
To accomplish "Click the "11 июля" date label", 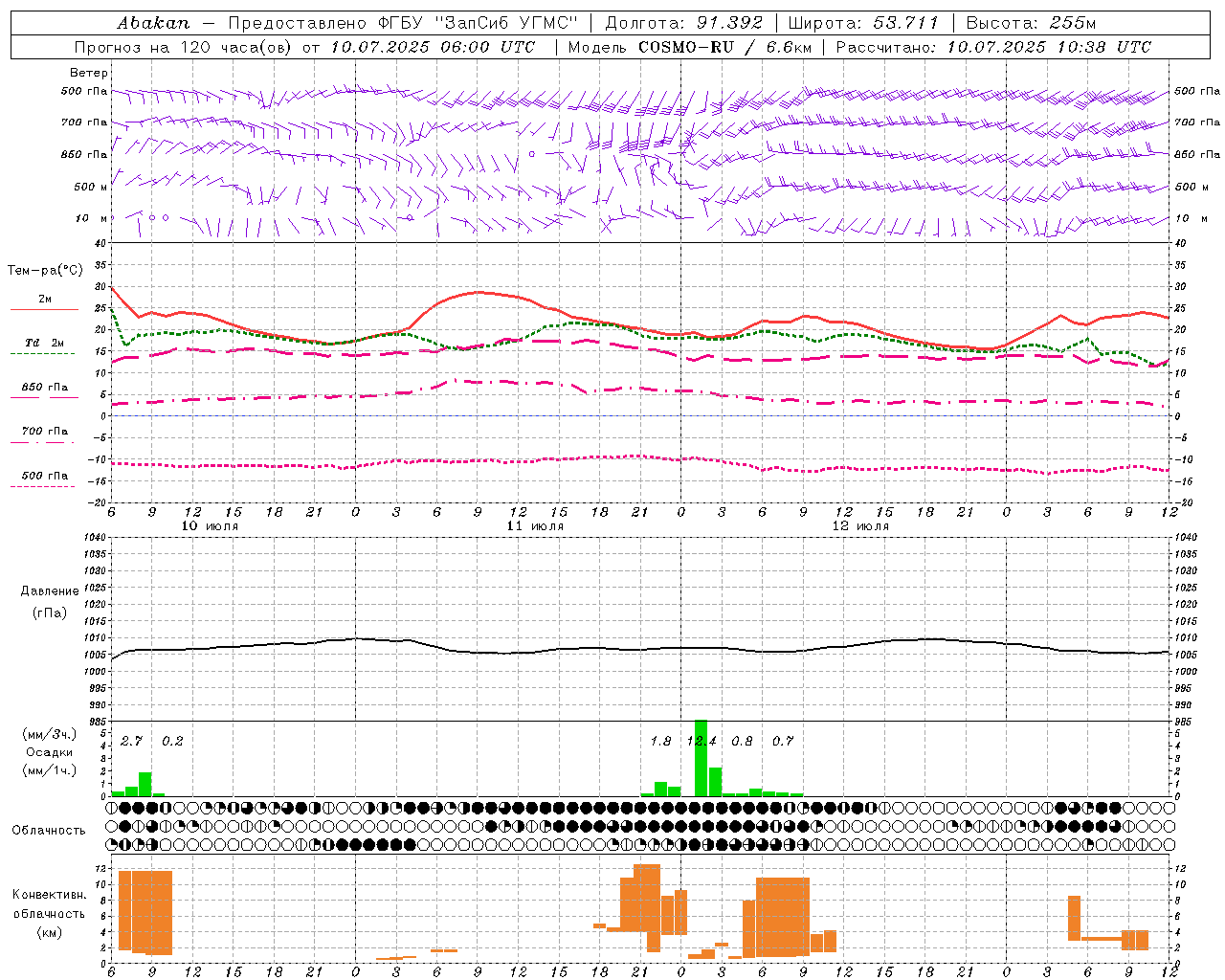I will (x=535, y=525).
